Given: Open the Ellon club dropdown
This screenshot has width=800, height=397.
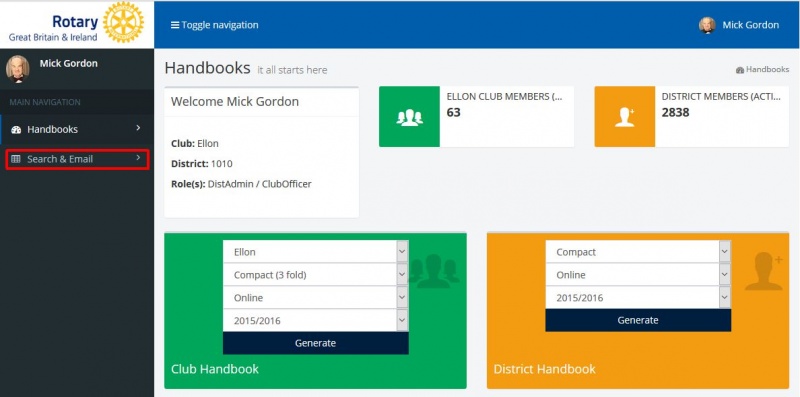Looking at the screenshot, I should 315,252.
